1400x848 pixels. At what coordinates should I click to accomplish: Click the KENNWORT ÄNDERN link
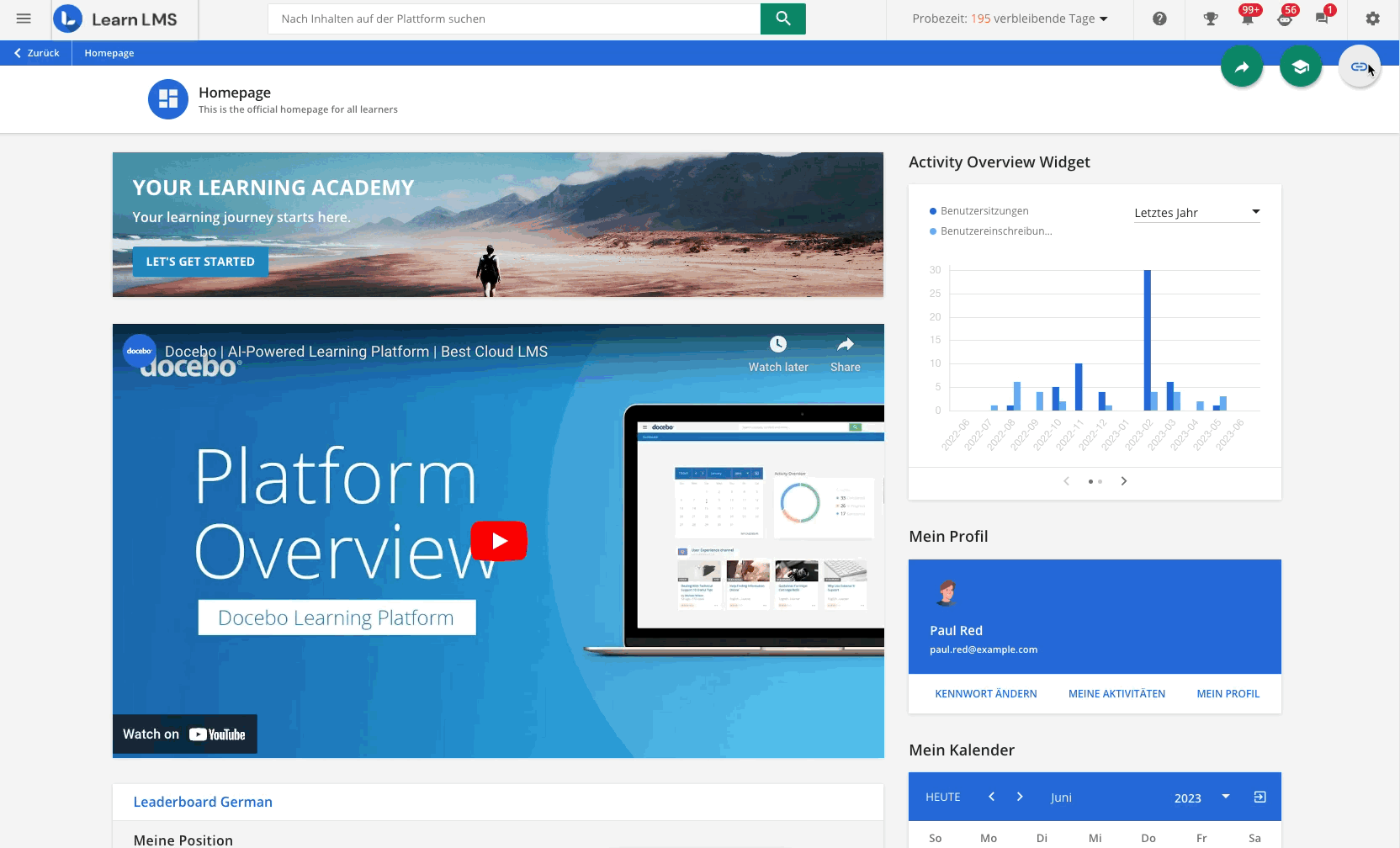point(985,694)
